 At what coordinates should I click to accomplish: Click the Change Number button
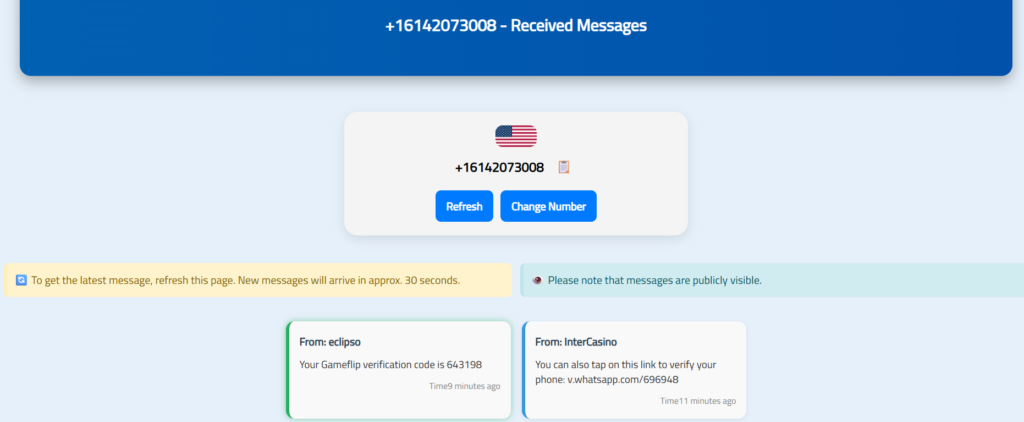[548, 206]
